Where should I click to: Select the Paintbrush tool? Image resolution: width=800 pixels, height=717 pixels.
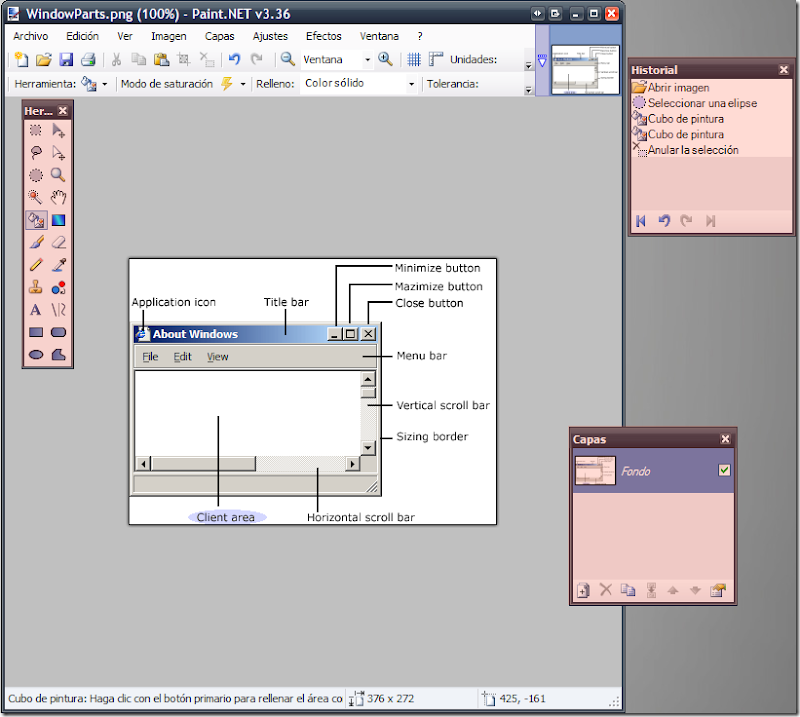[x=36, y=243]
